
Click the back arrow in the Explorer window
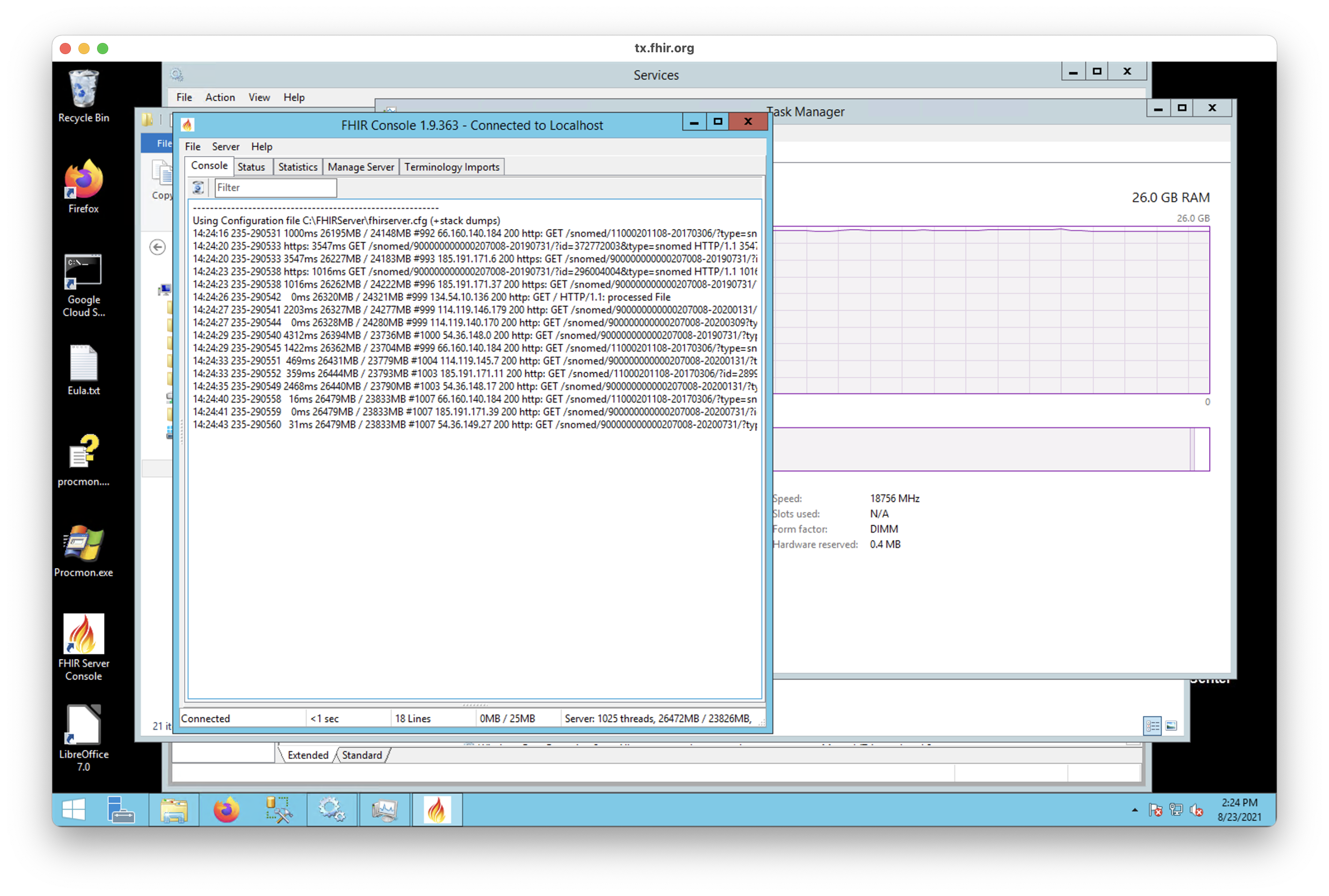point(158,247)
